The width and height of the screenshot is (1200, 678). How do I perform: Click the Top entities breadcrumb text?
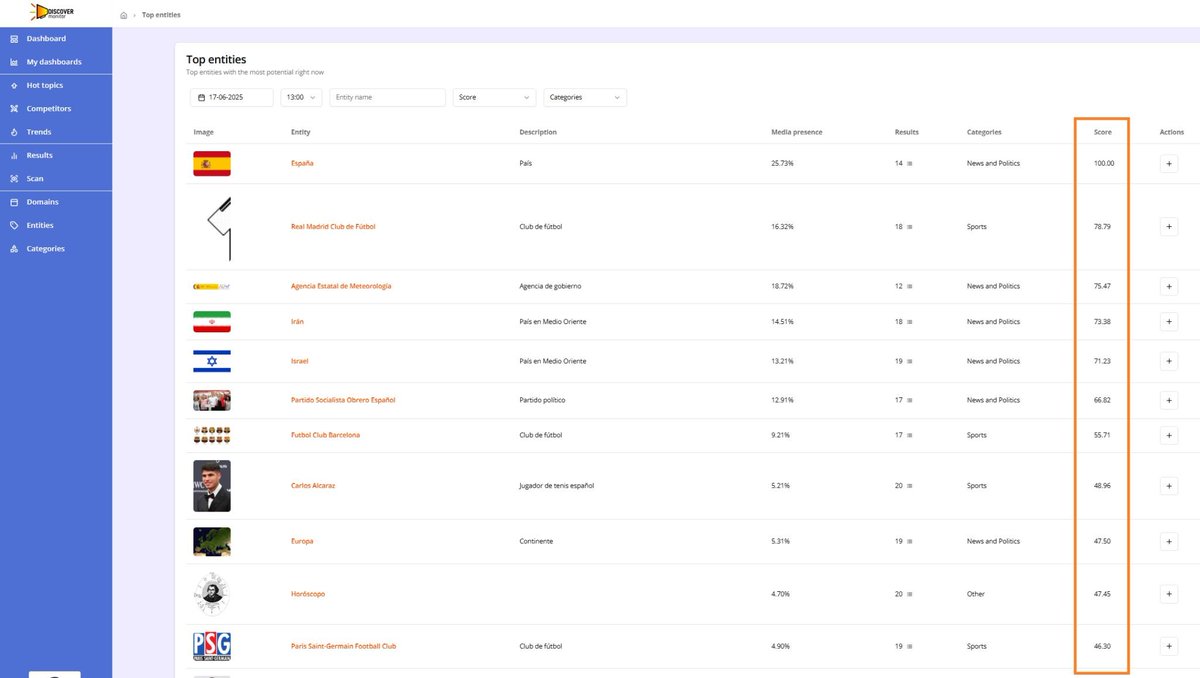pyautogui.click(x=161, y=15)
